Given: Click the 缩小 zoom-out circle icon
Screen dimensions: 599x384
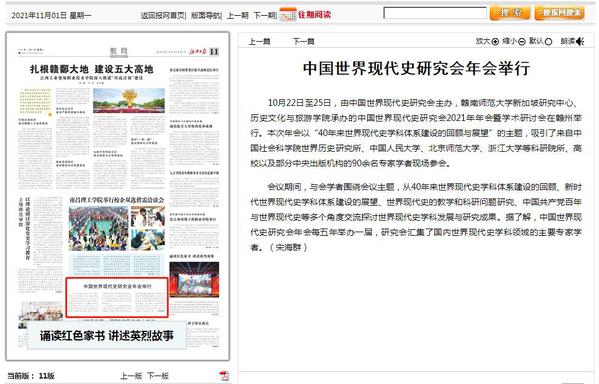Looking at the screenshot, I should click(x=521, y=42).
